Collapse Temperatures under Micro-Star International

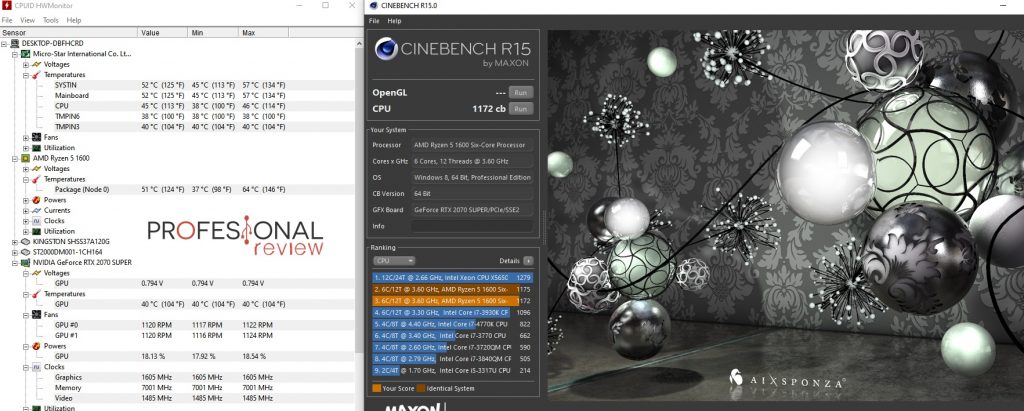pyautogui.click(x=26, y=74)
